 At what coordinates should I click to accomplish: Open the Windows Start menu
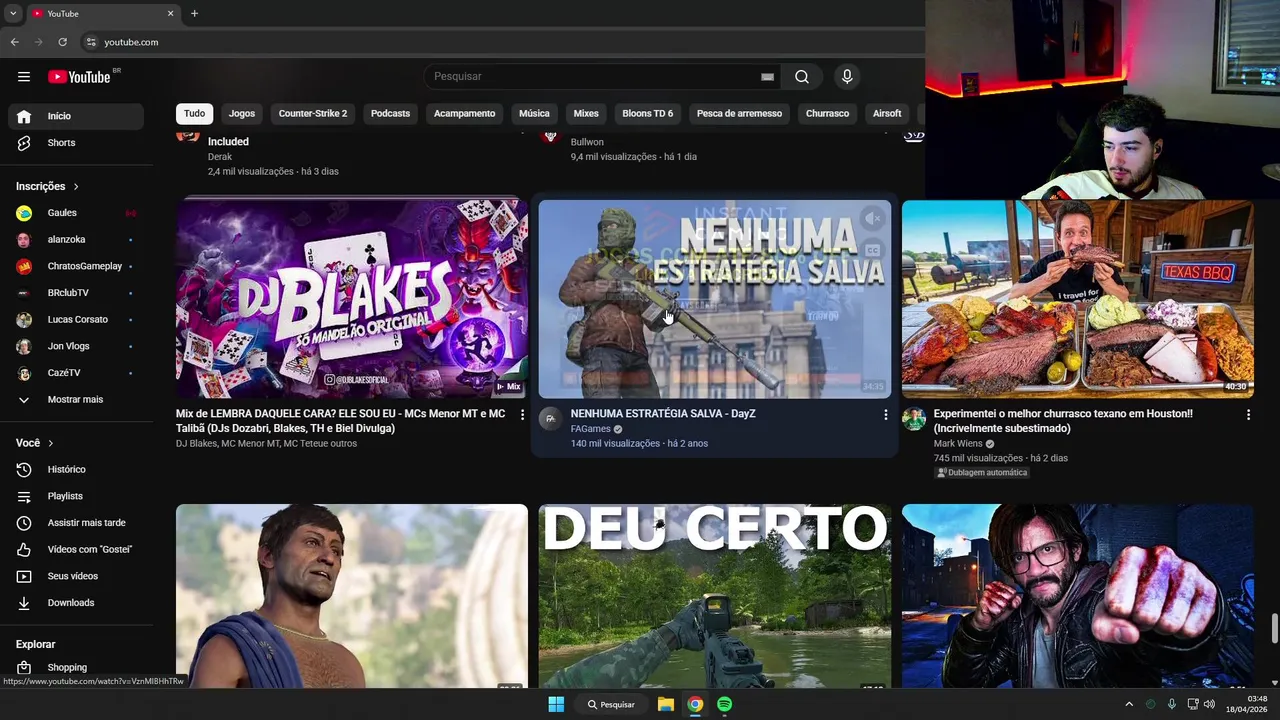pyautogui.click(x=556, y=704)
